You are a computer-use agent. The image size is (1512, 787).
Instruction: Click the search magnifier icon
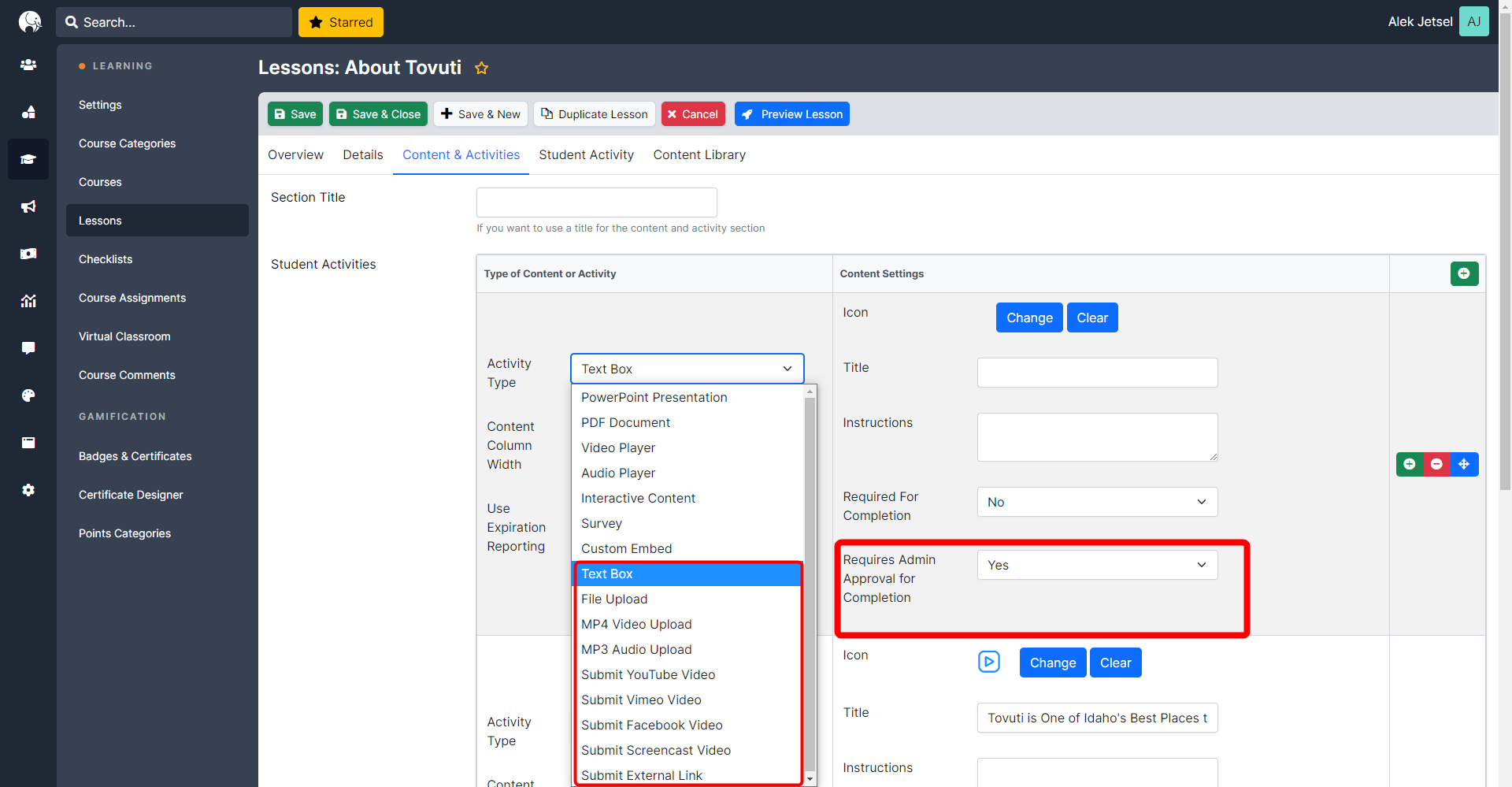72,22
